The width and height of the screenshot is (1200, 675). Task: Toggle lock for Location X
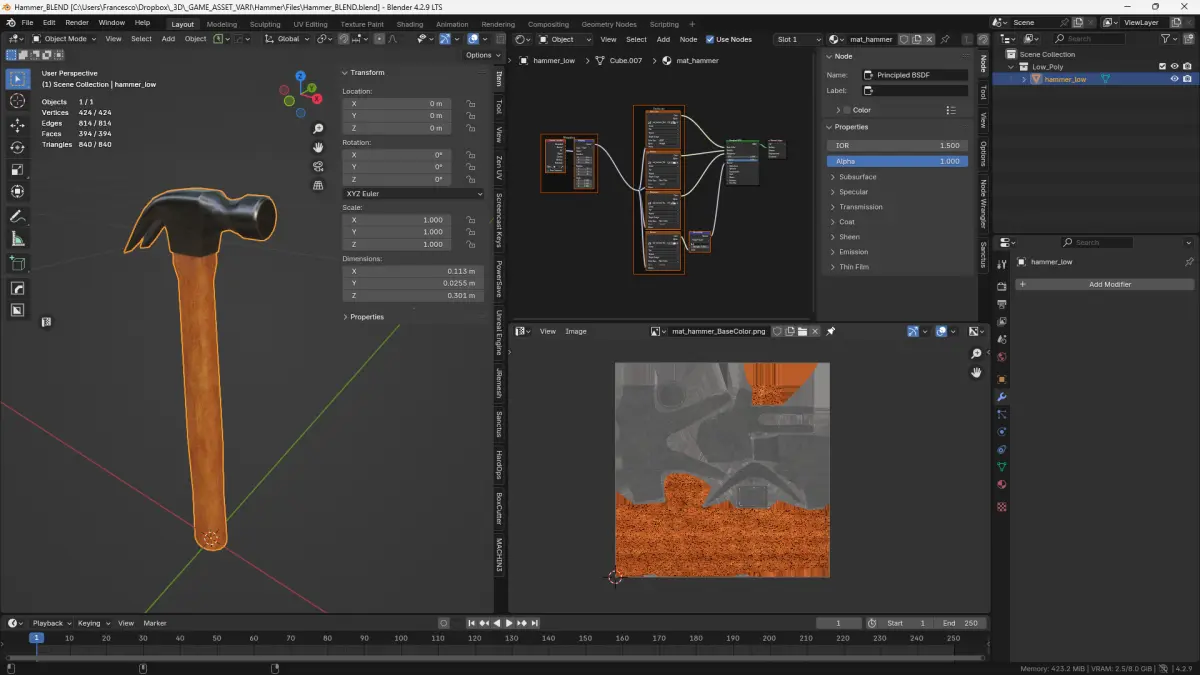click(470, 103)
